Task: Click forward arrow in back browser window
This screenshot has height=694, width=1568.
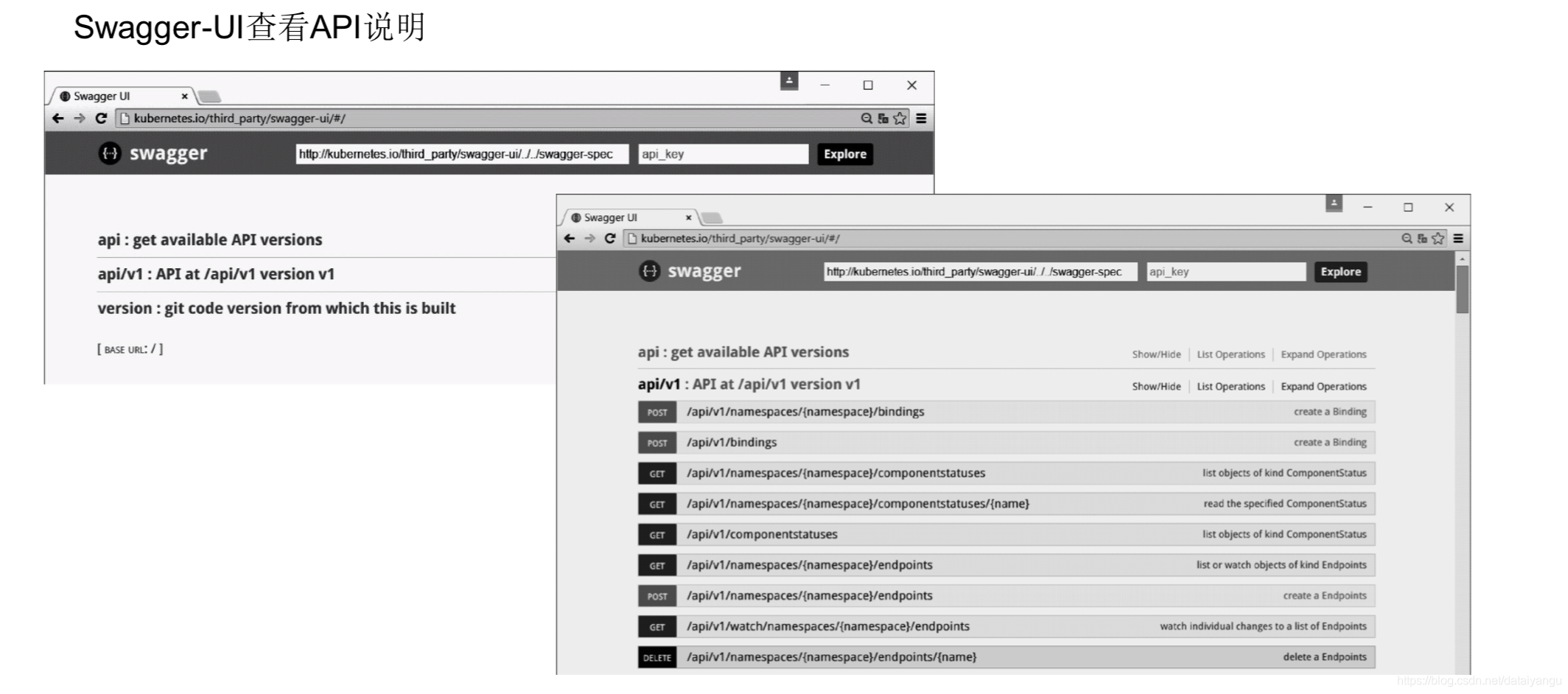Action: (x=80, y=119)
